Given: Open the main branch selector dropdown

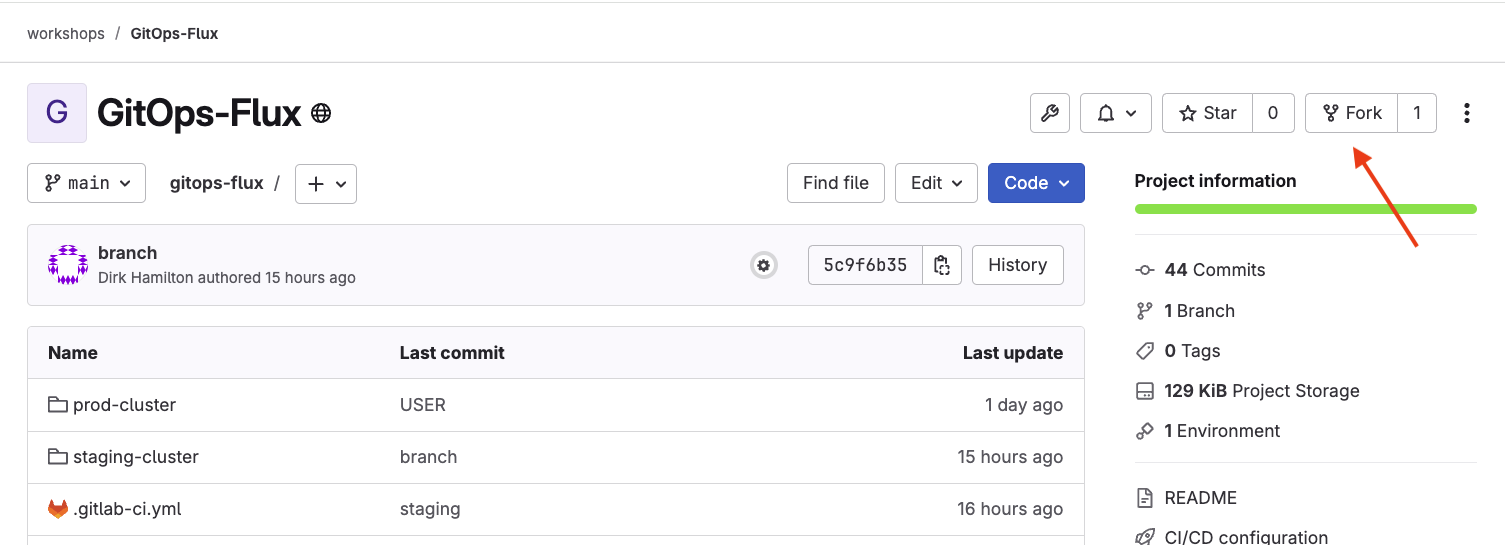Looking at the screenshot, I should [86, 183].
